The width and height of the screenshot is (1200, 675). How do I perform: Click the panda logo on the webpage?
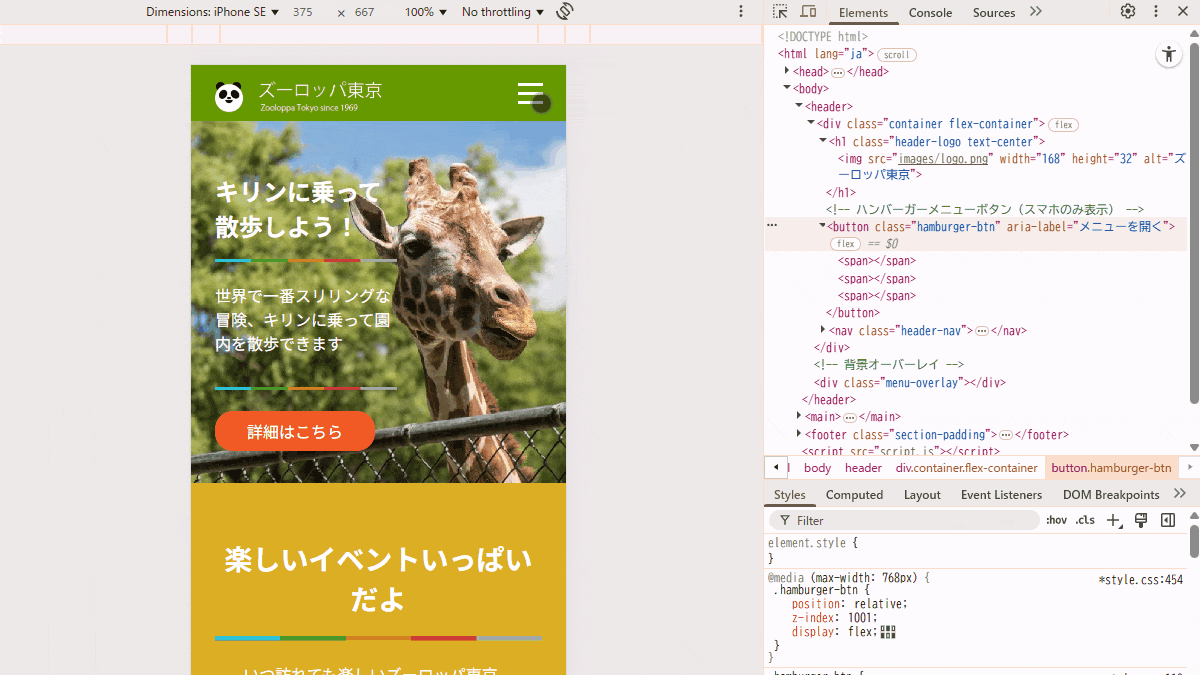point(229,96)
